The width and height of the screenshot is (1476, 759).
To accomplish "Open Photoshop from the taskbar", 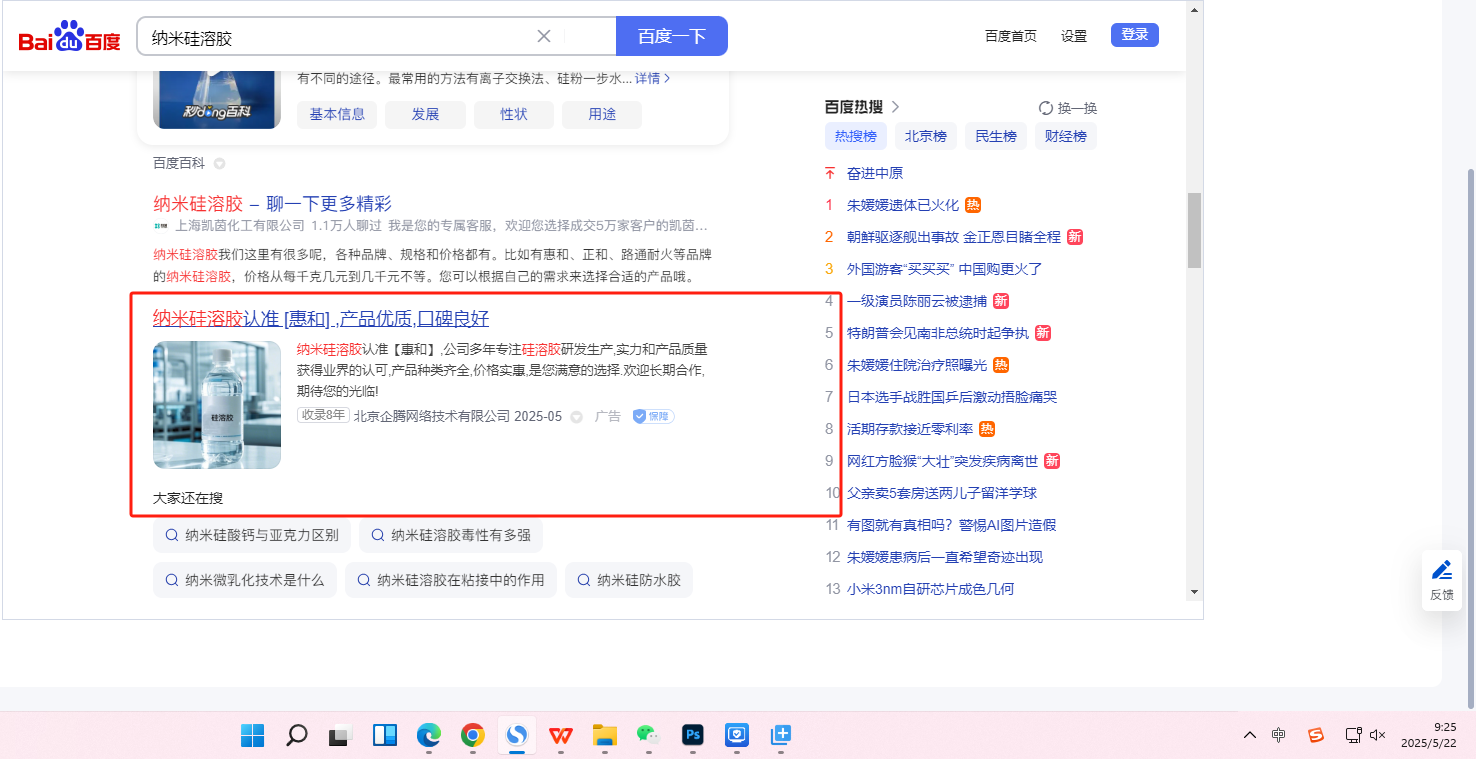I will pos(693,736).
